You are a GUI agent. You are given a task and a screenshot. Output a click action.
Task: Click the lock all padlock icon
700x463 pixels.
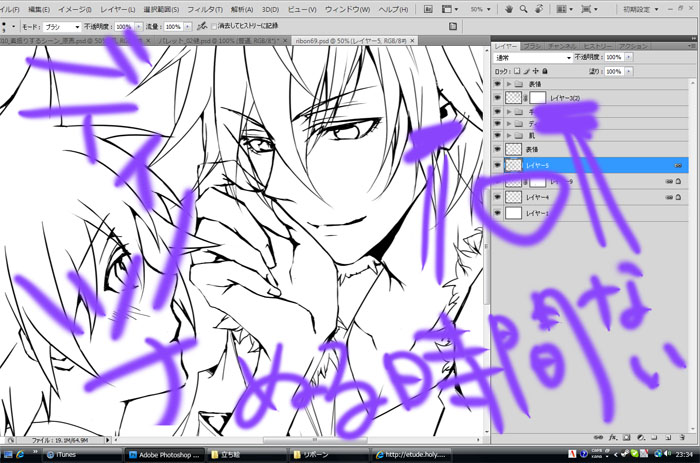coord(545,71)
